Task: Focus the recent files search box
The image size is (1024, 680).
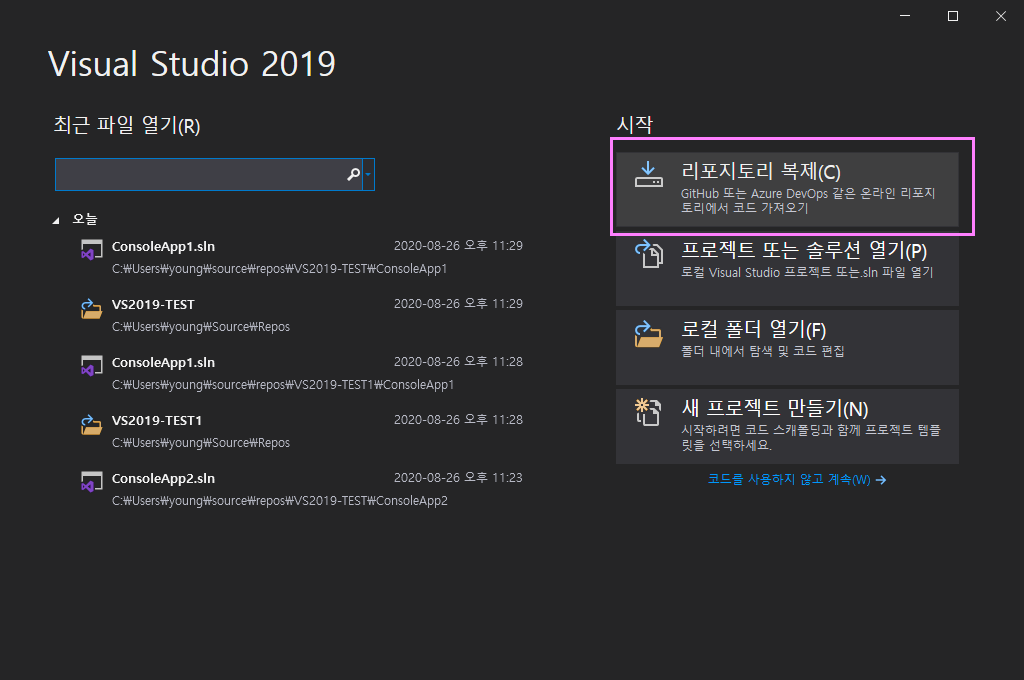Action: coord(208,174)
